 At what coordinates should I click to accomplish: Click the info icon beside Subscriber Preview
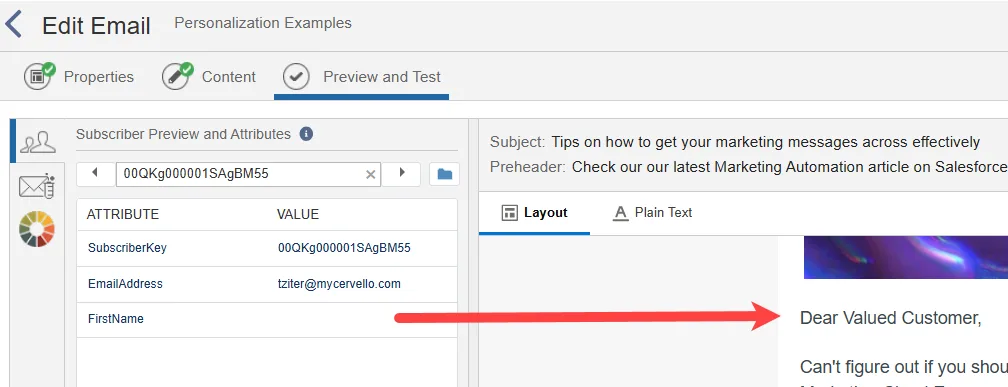307,134
